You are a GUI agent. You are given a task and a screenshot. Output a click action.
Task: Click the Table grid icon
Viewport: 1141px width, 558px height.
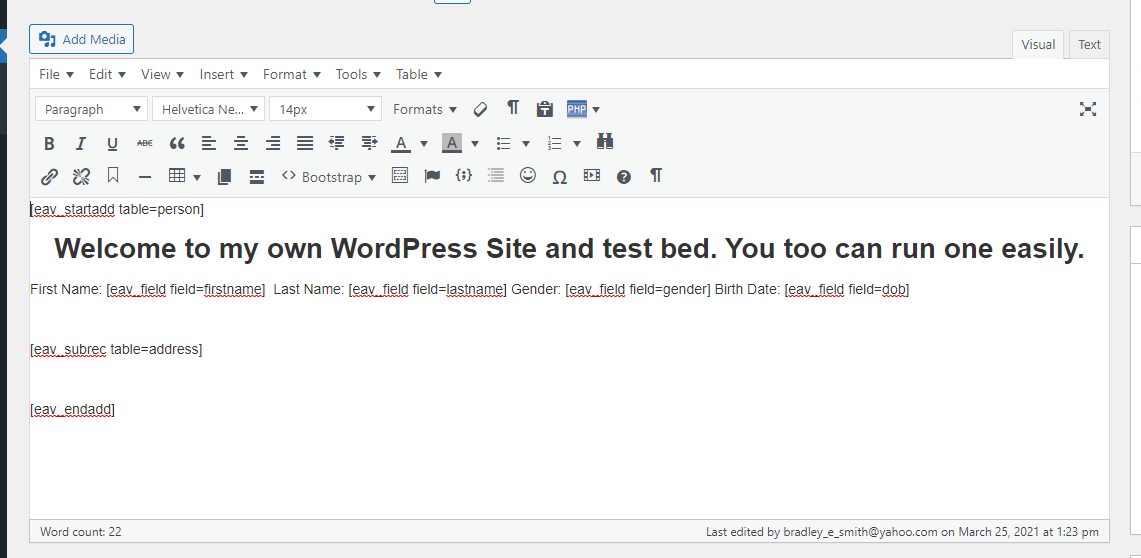click(x=176, y=176)
